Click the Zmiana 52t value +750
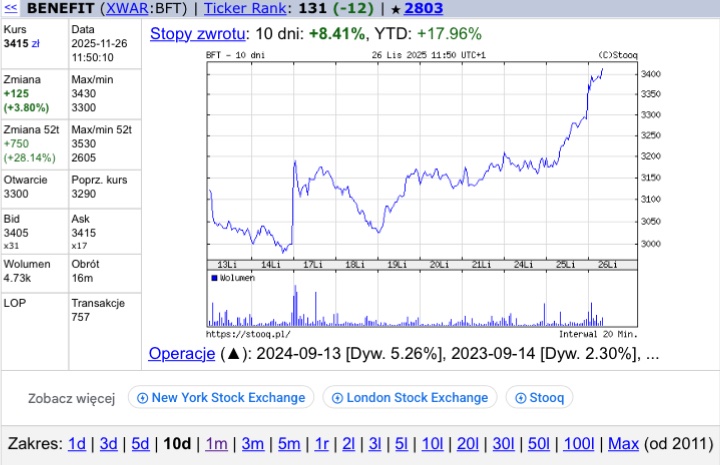The height and width of the screenshot is (465, 720). point(16,144)
